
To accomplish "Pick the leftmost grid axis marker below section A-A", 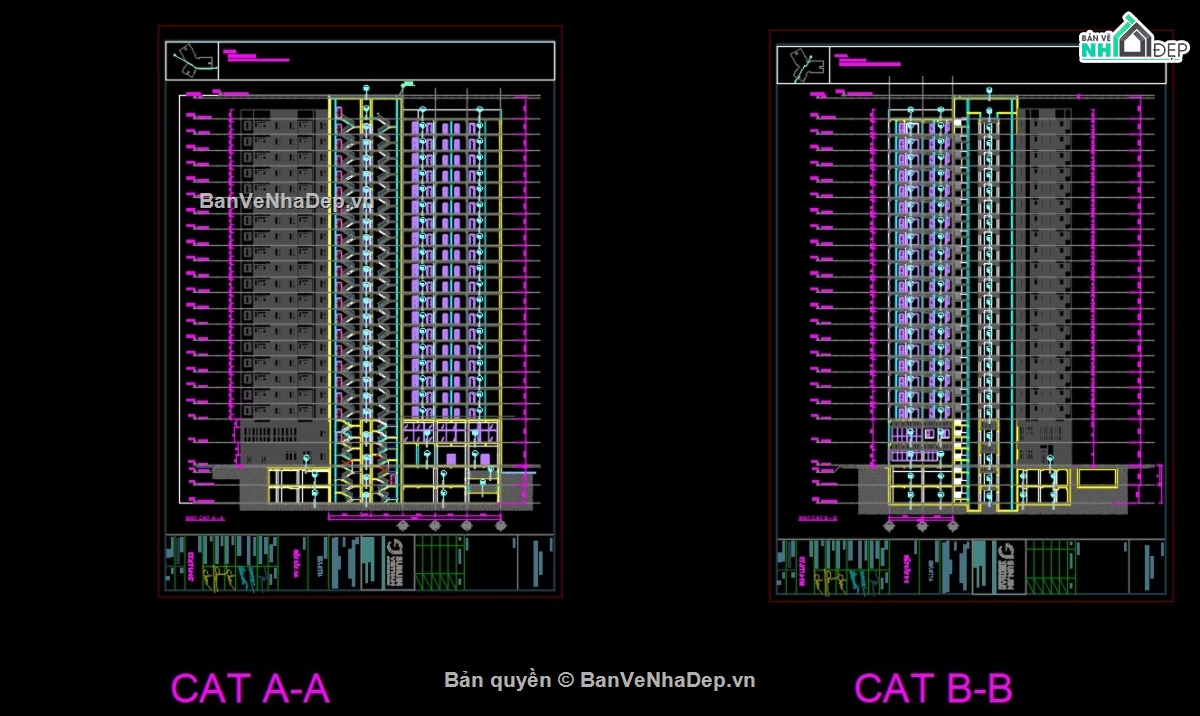I will pos(403,524).
